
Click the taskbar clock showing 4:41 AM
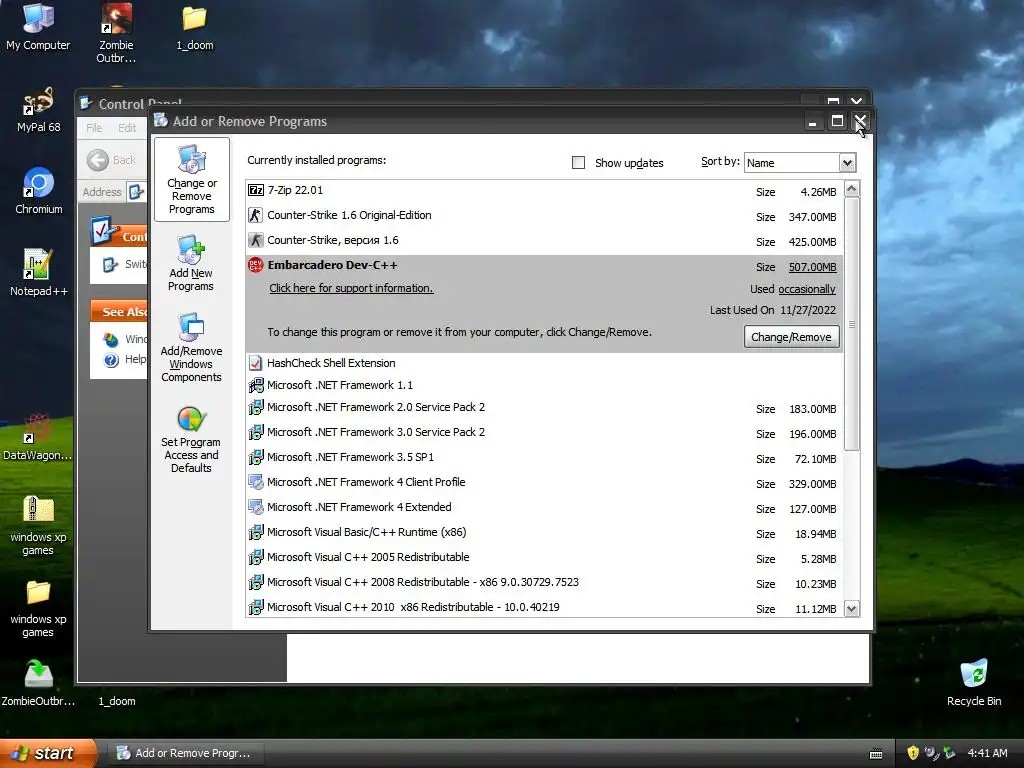point(987,753)
